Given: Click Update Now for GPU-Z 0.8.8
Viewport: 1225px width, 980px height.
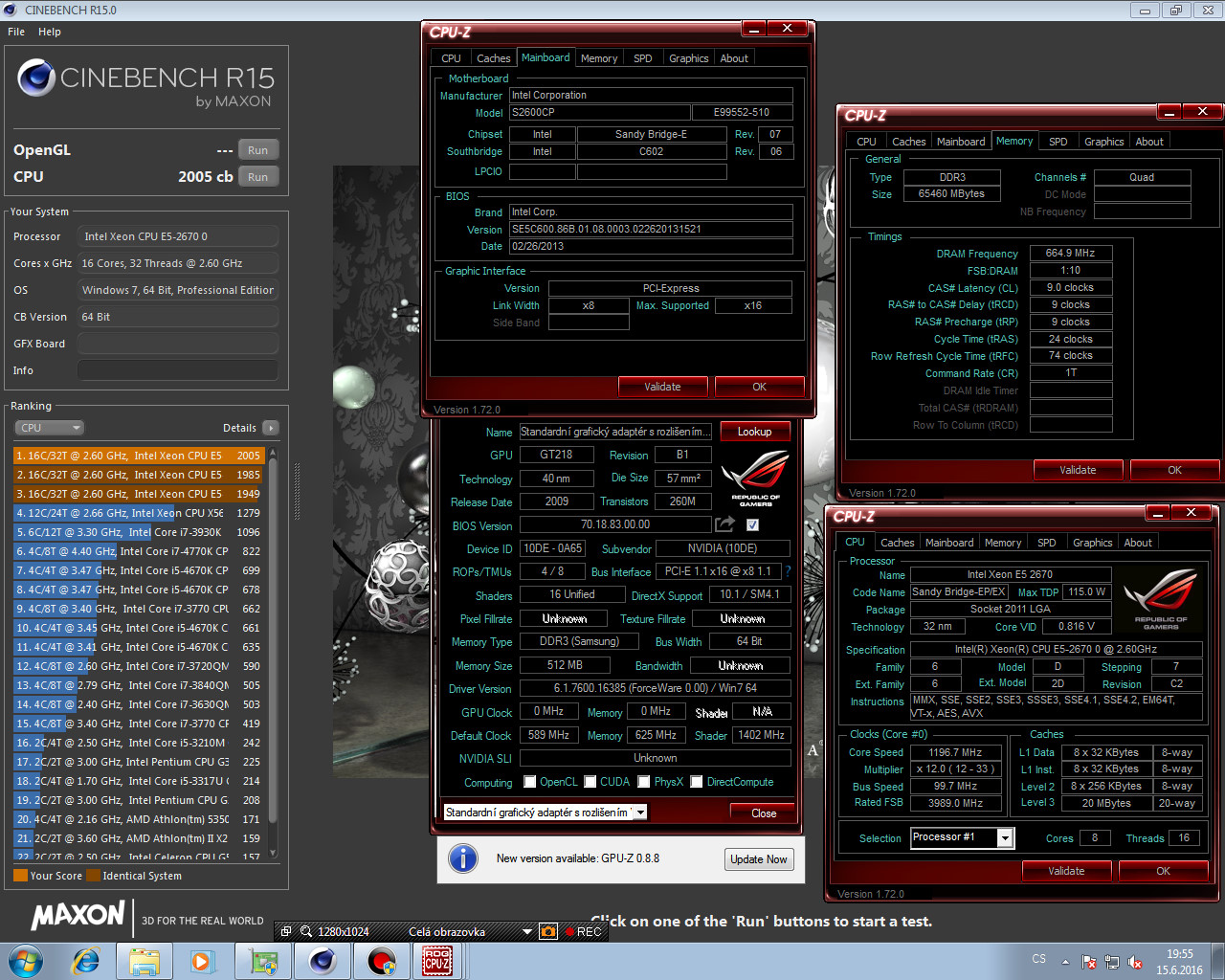Looking at the screenshot, I should point(758,859).
